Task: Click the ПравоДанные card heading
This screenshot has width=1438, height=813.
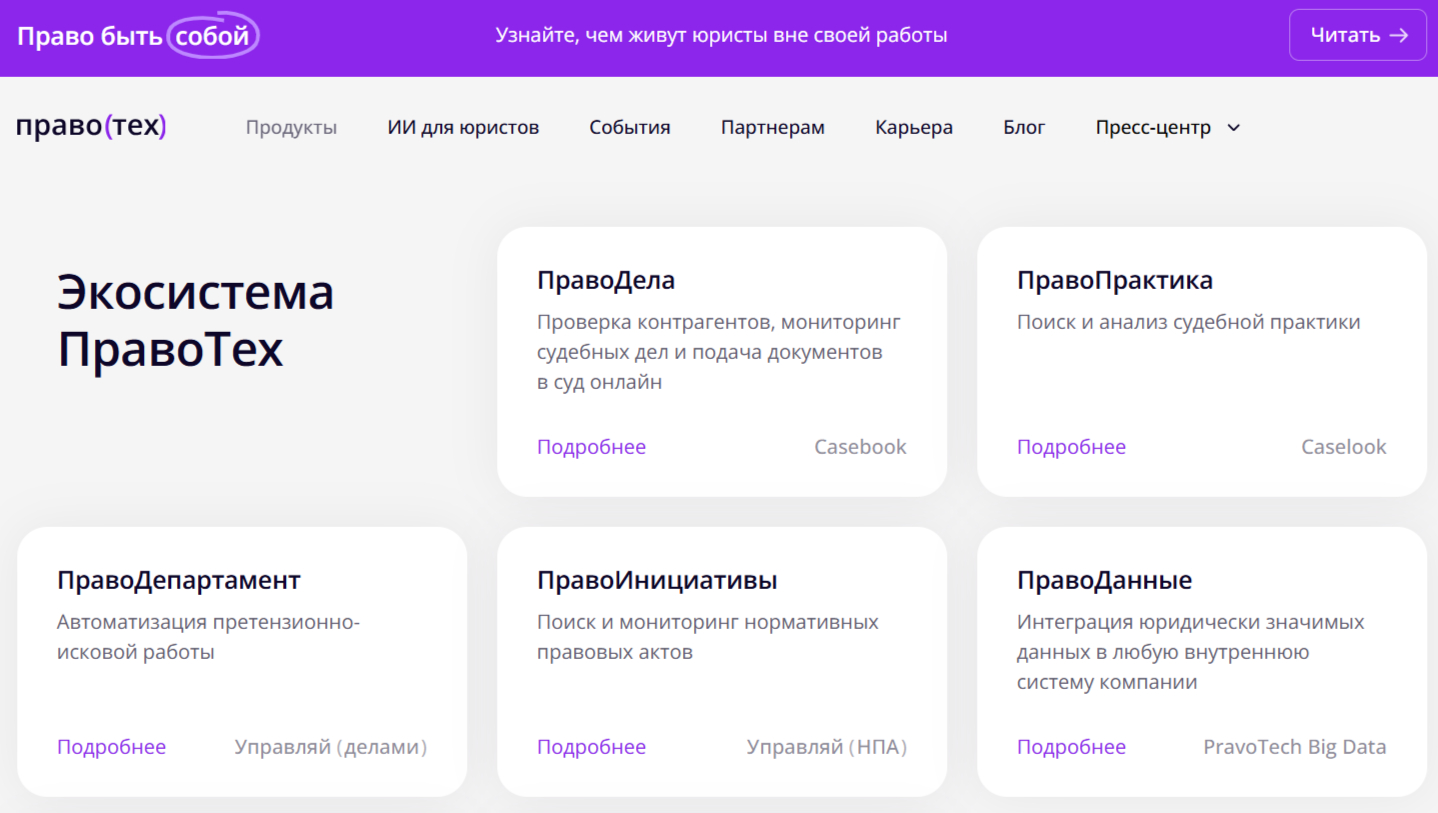Action: coord(1105,581)
